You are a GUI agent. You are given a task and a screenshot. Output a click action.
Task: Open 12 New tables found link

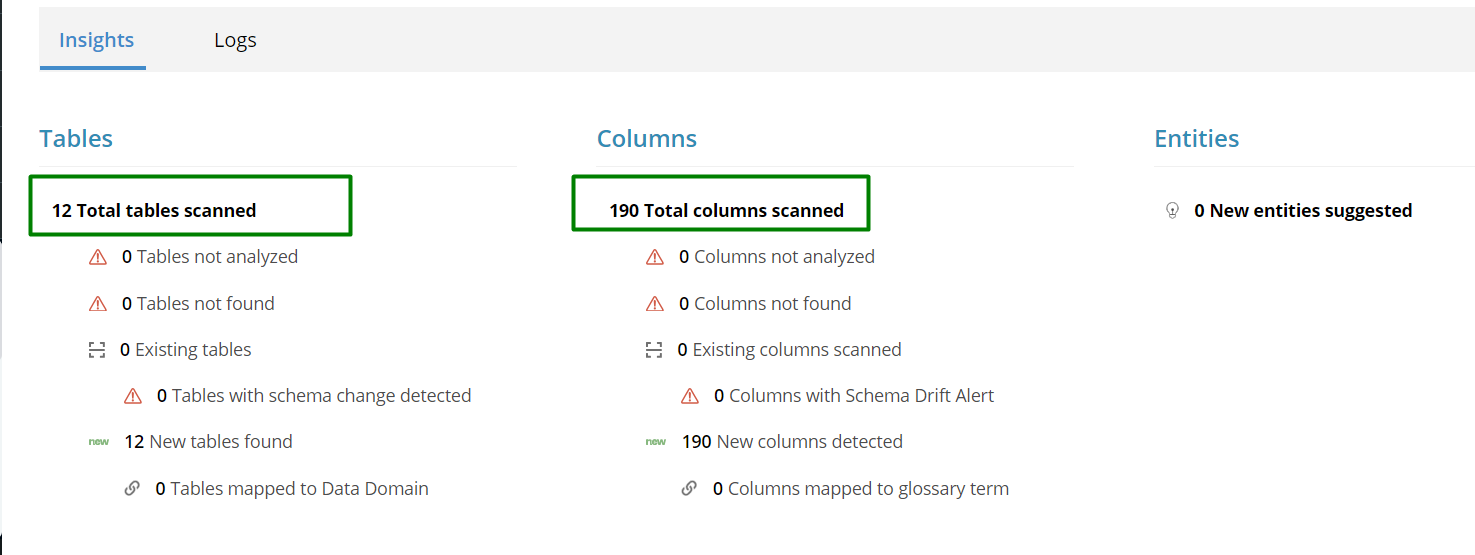pyautogui.click(x=208, y=442)
